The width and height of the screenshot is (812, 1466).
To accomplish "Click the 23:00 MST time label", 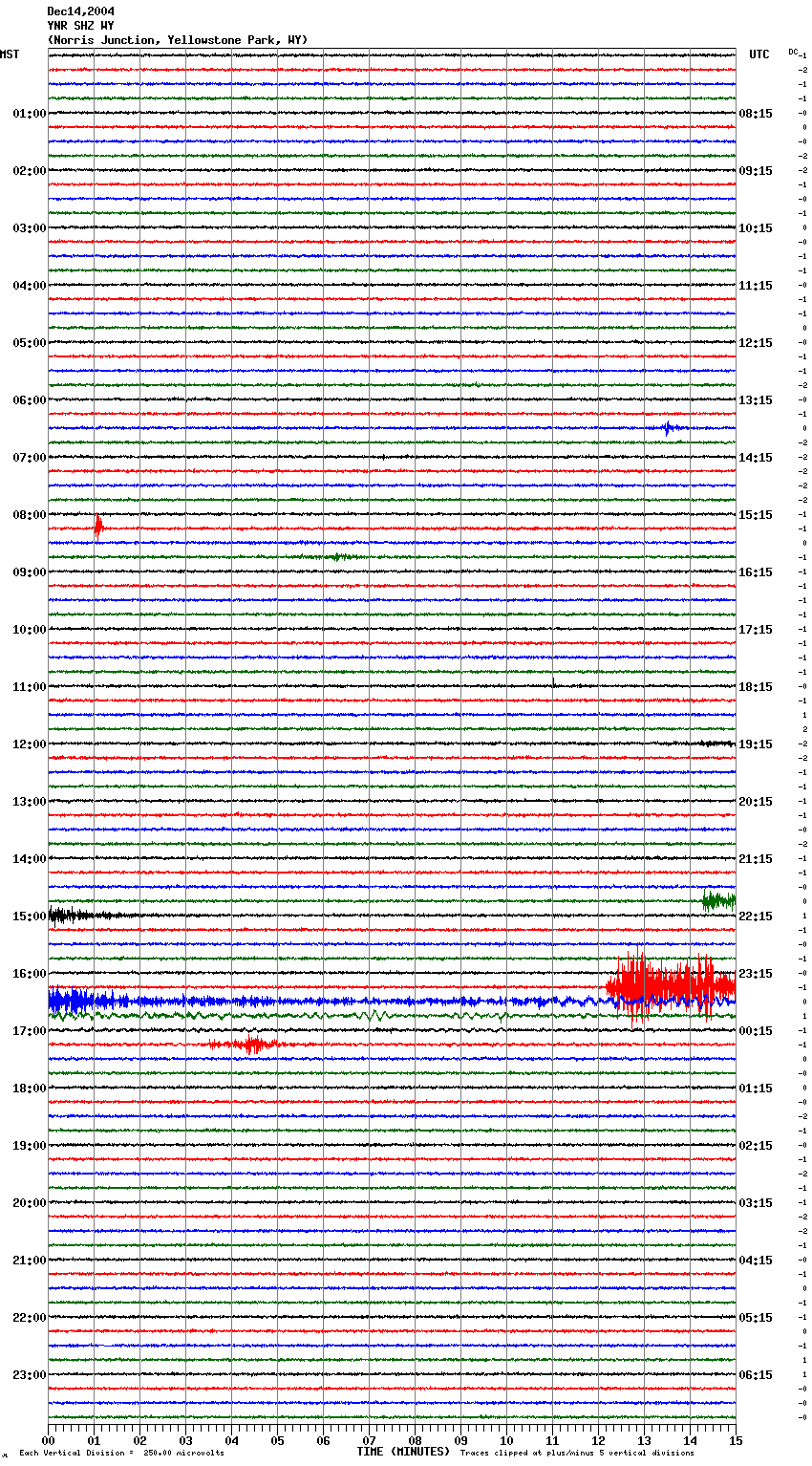I will click(30, 1375).
